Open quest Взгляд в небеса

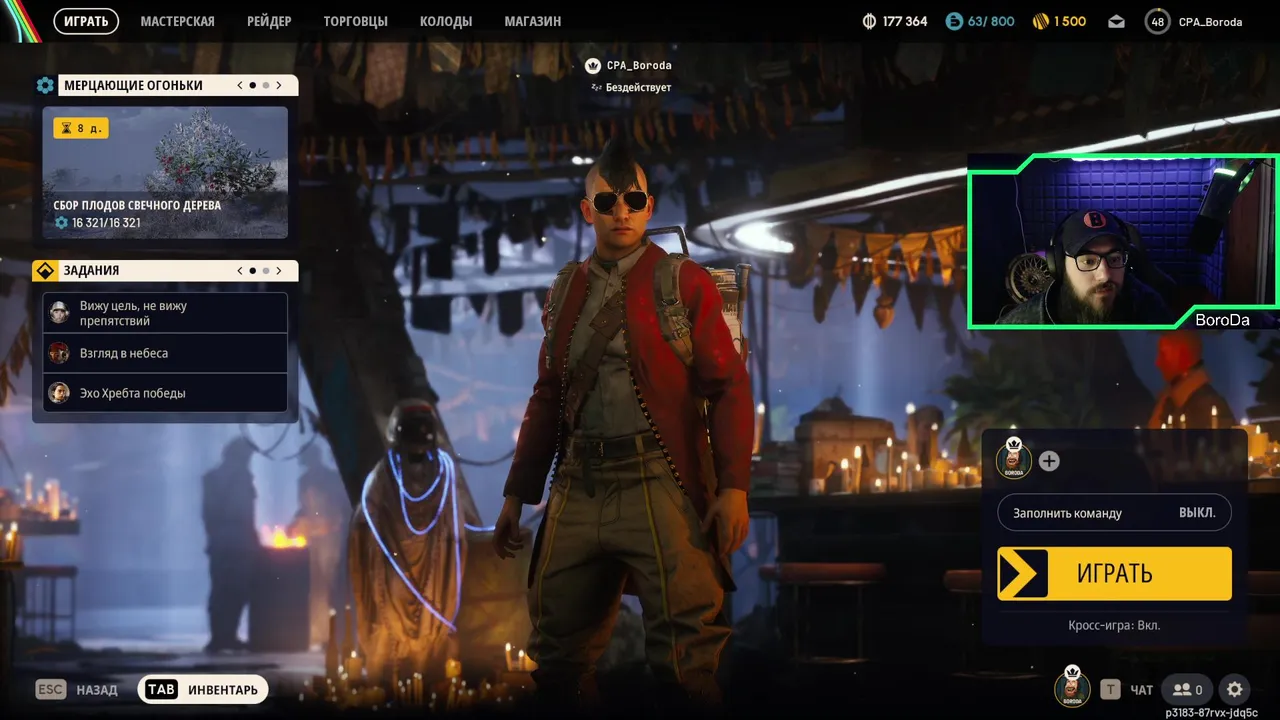click(x=165, y=353)
